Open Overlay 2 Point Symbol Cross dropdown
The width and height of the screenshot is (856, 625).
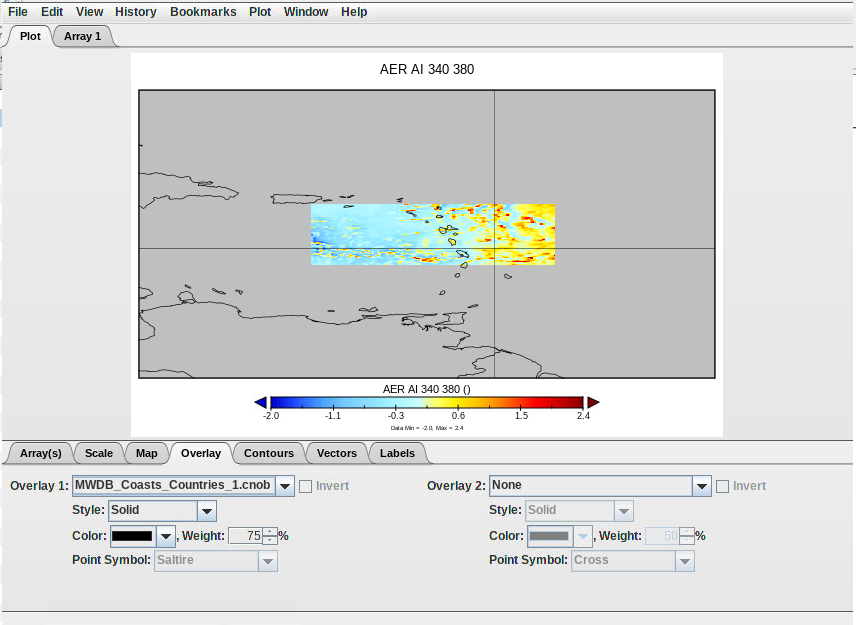tap(633, 561)
